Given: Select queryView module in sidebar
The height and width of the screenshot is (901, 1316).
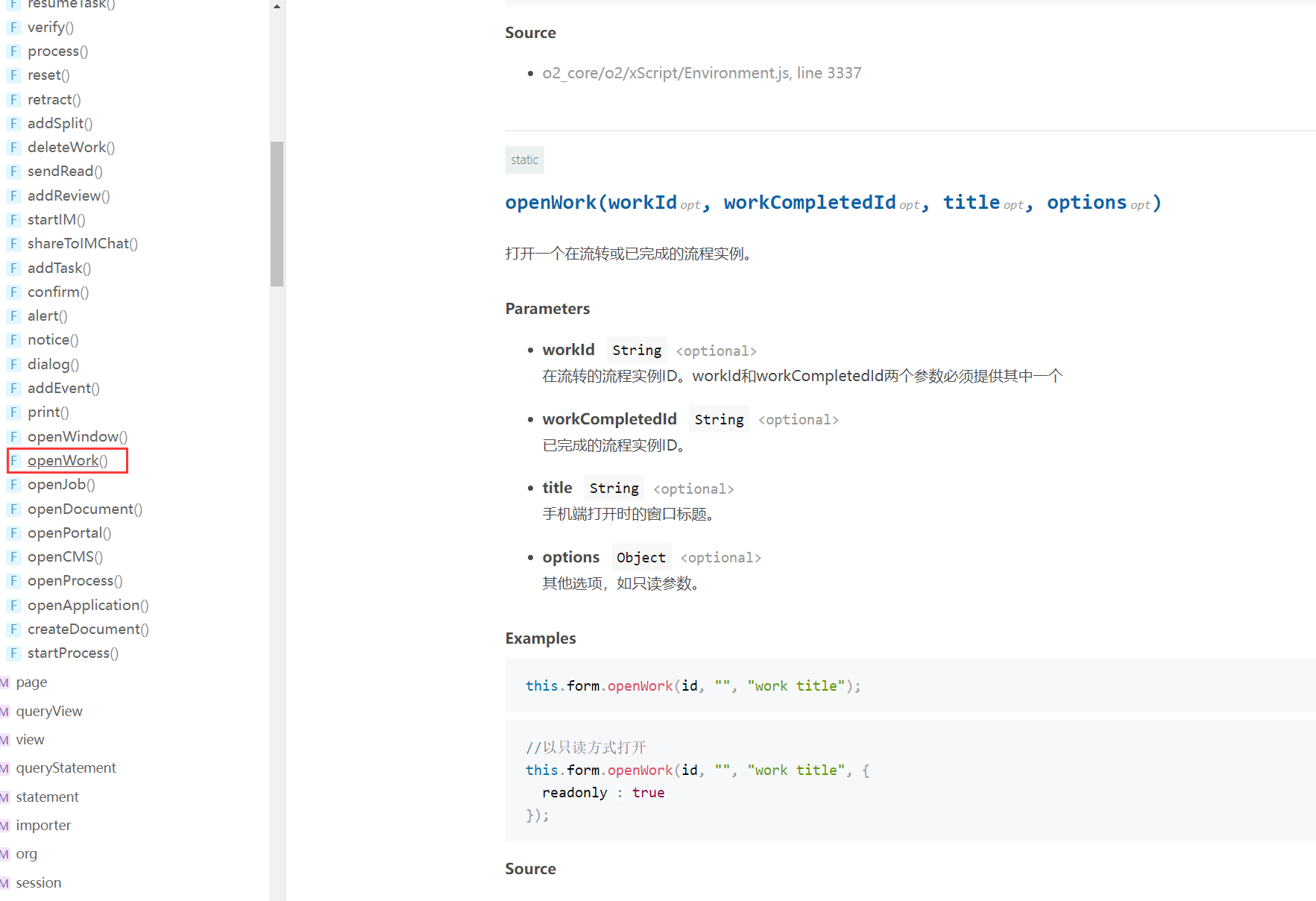Looking at the screenshot, I should coord(49,712).
